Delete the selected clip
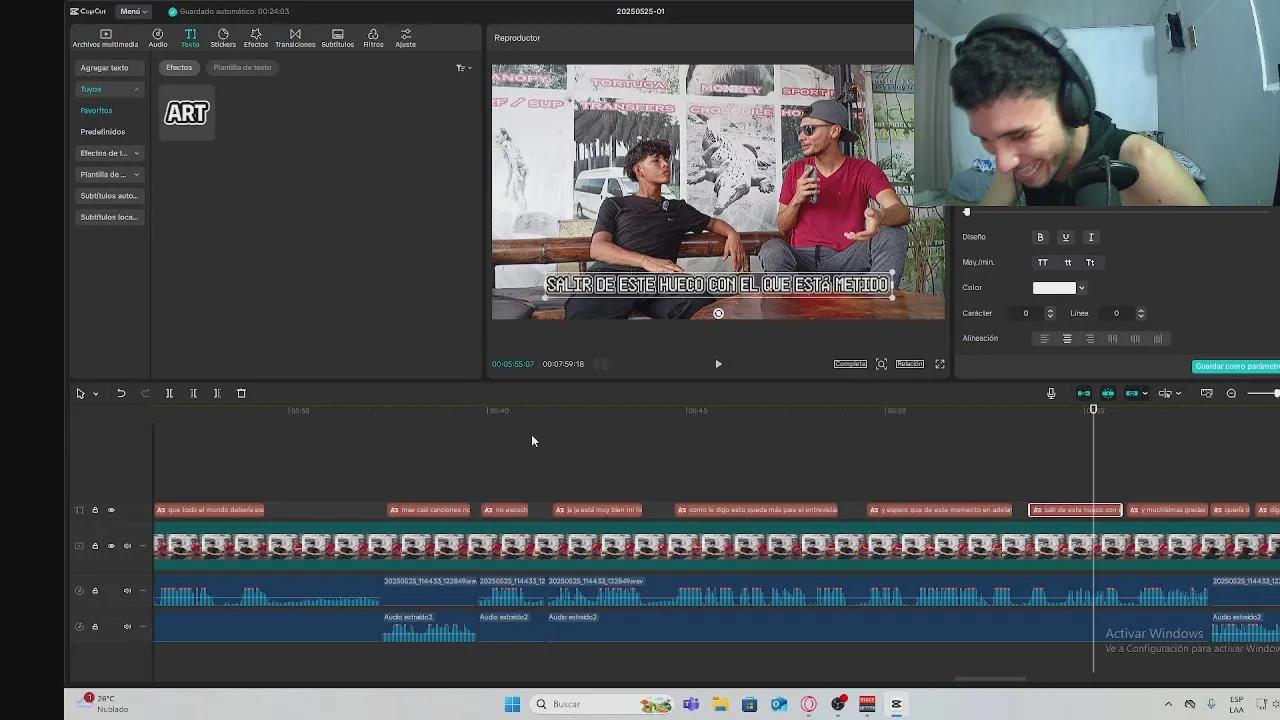This screenshot has width=1280, height=720. [241, 394]
